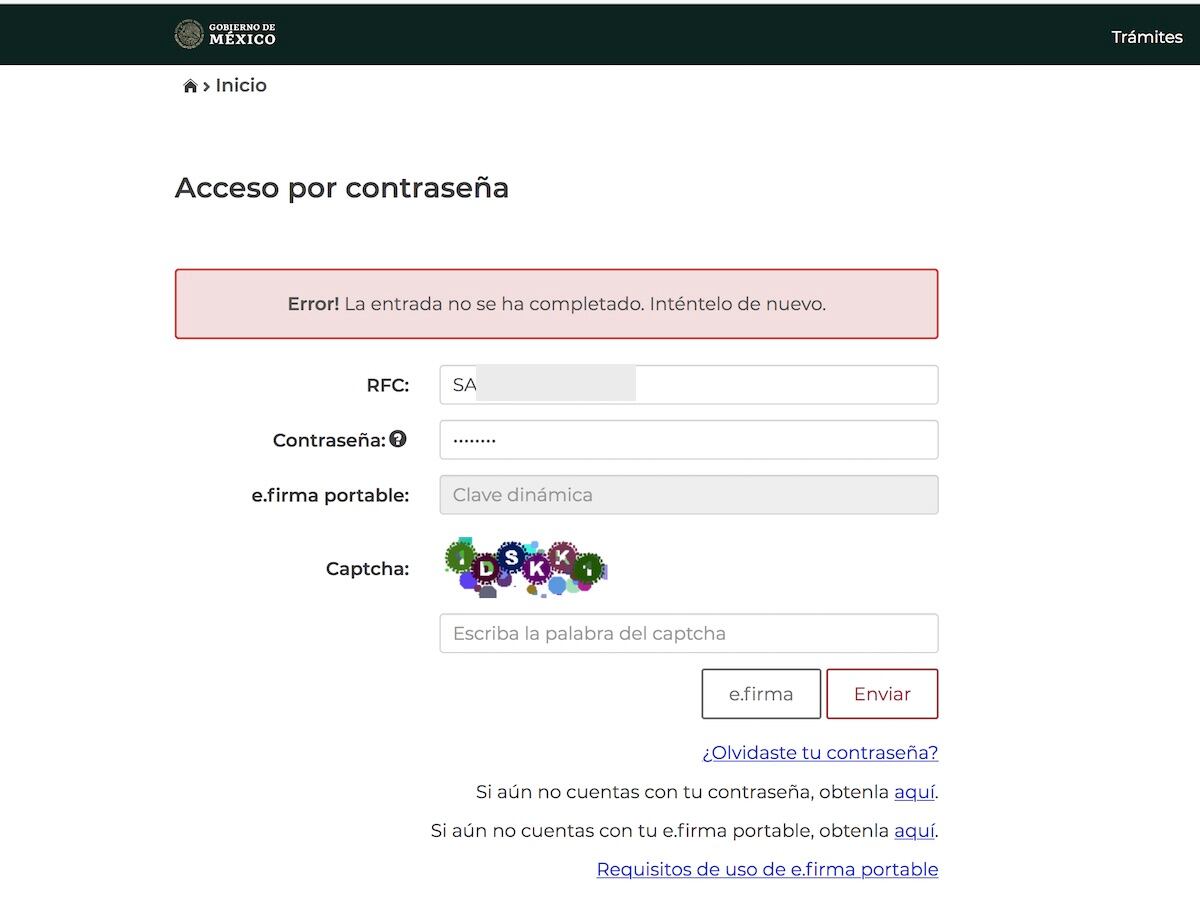Click aquí to obtain e.firma portable
Viewport: 1200px width, 916px height.
(x=914, y=831)
